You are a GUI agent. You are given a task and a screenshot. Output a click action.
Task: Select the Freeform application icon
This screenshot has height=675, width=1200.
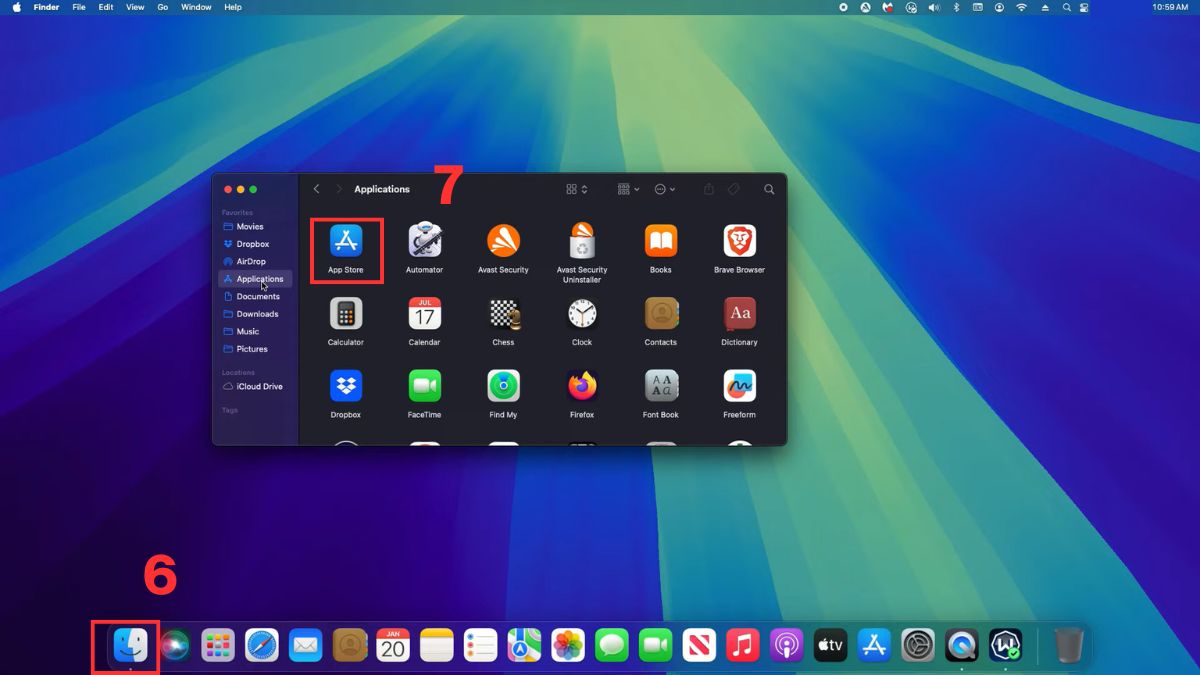pyautogui.click(x=739, y=386)
